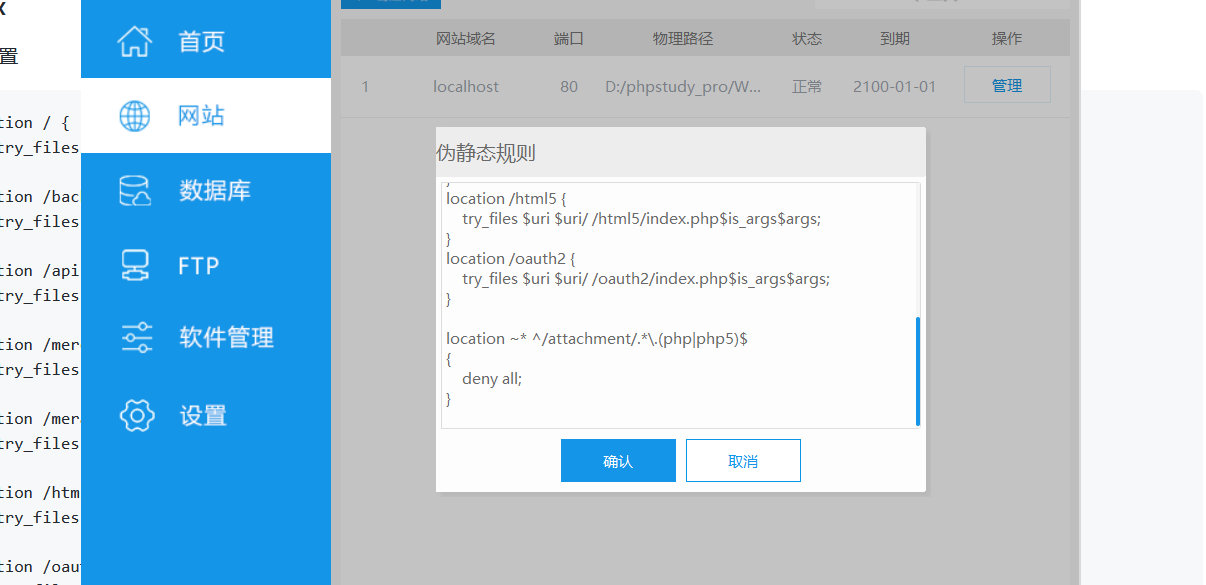Click the 到期 expiry date cell 2100-01-01
This screenshot has height=585, width=1206.
coord(894,86)
